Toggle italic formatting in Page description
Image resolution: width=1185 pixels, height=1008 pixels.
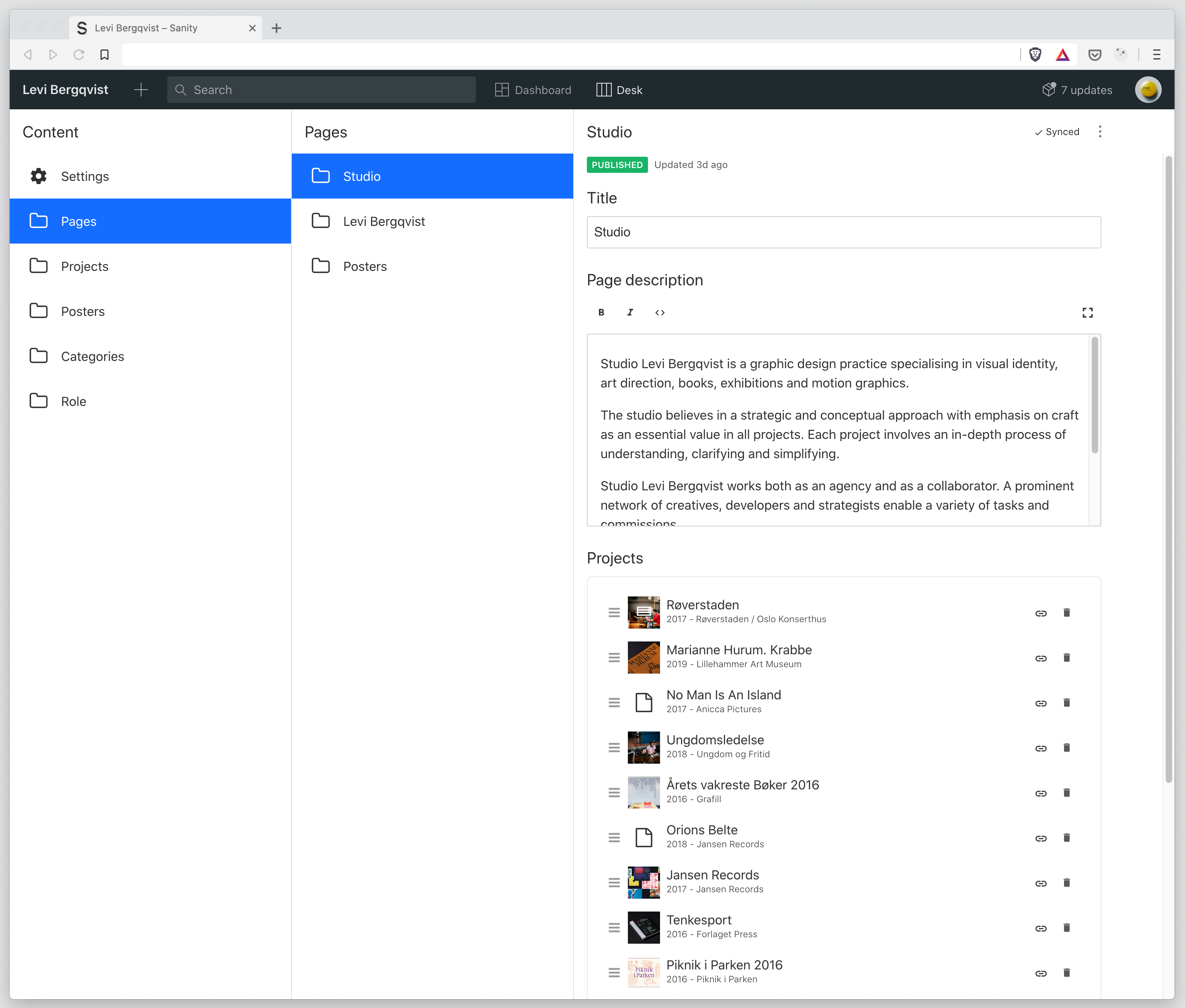point(630,312)
